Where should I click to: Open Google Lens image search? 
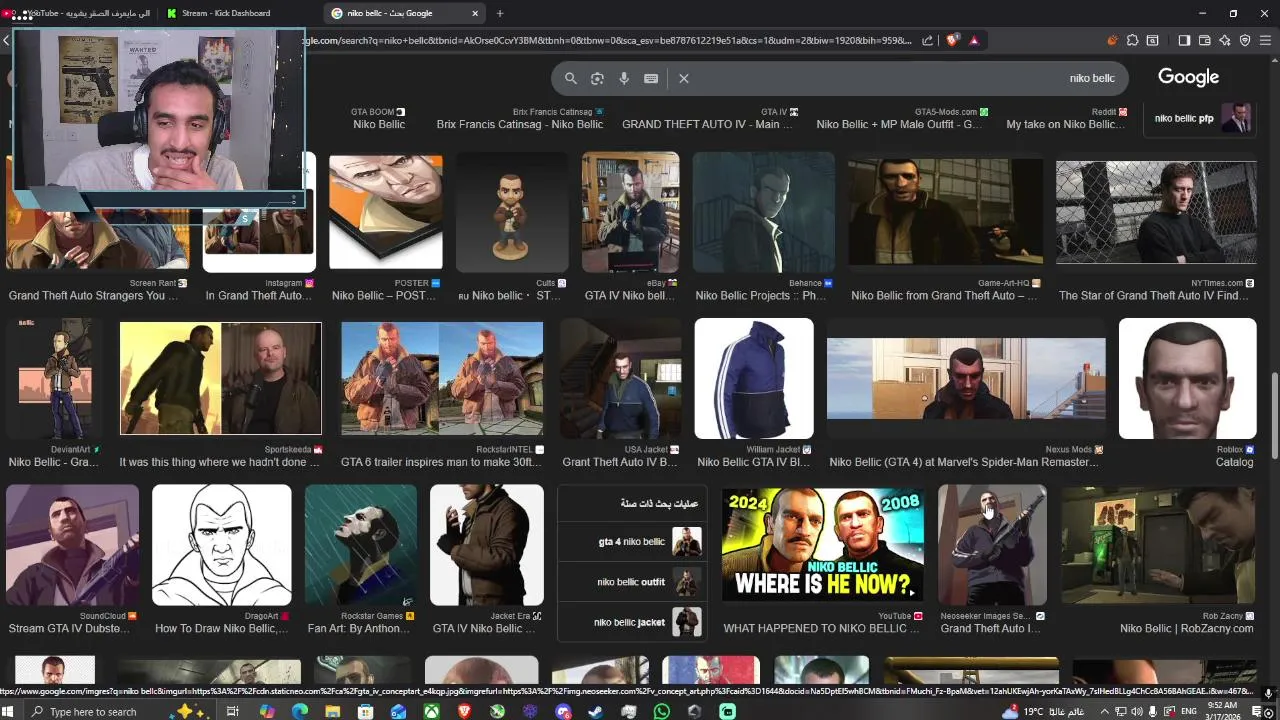coord(597,78)
